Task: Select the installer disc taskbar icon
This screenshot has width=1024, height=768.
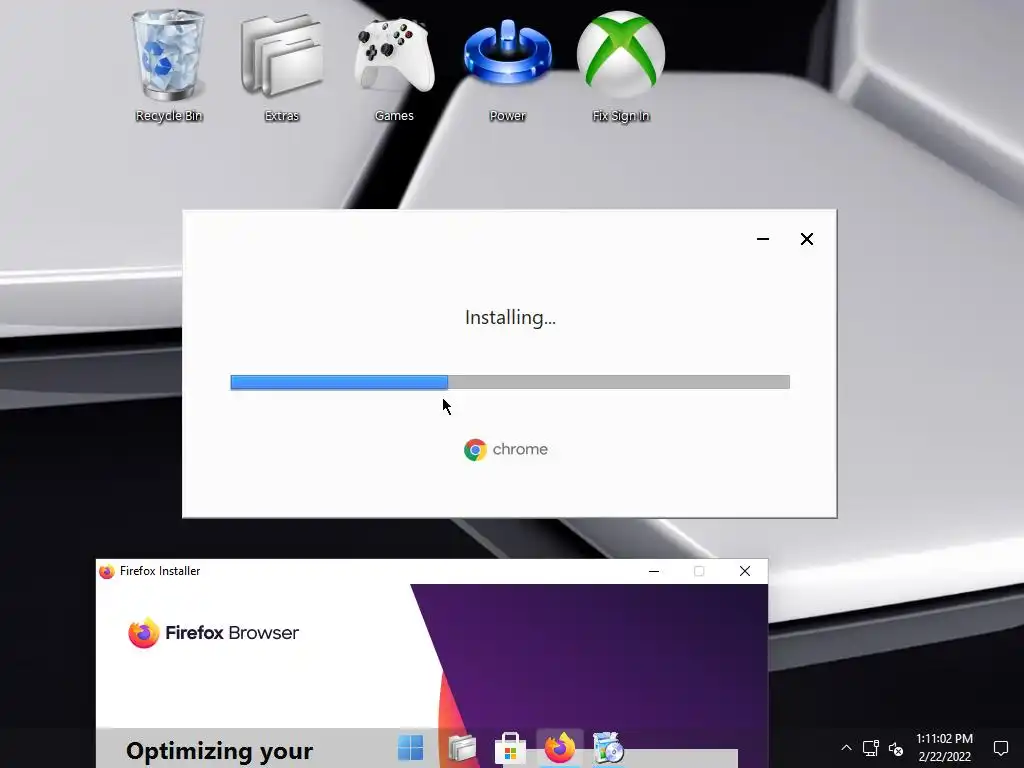Action: pos(608,748)
